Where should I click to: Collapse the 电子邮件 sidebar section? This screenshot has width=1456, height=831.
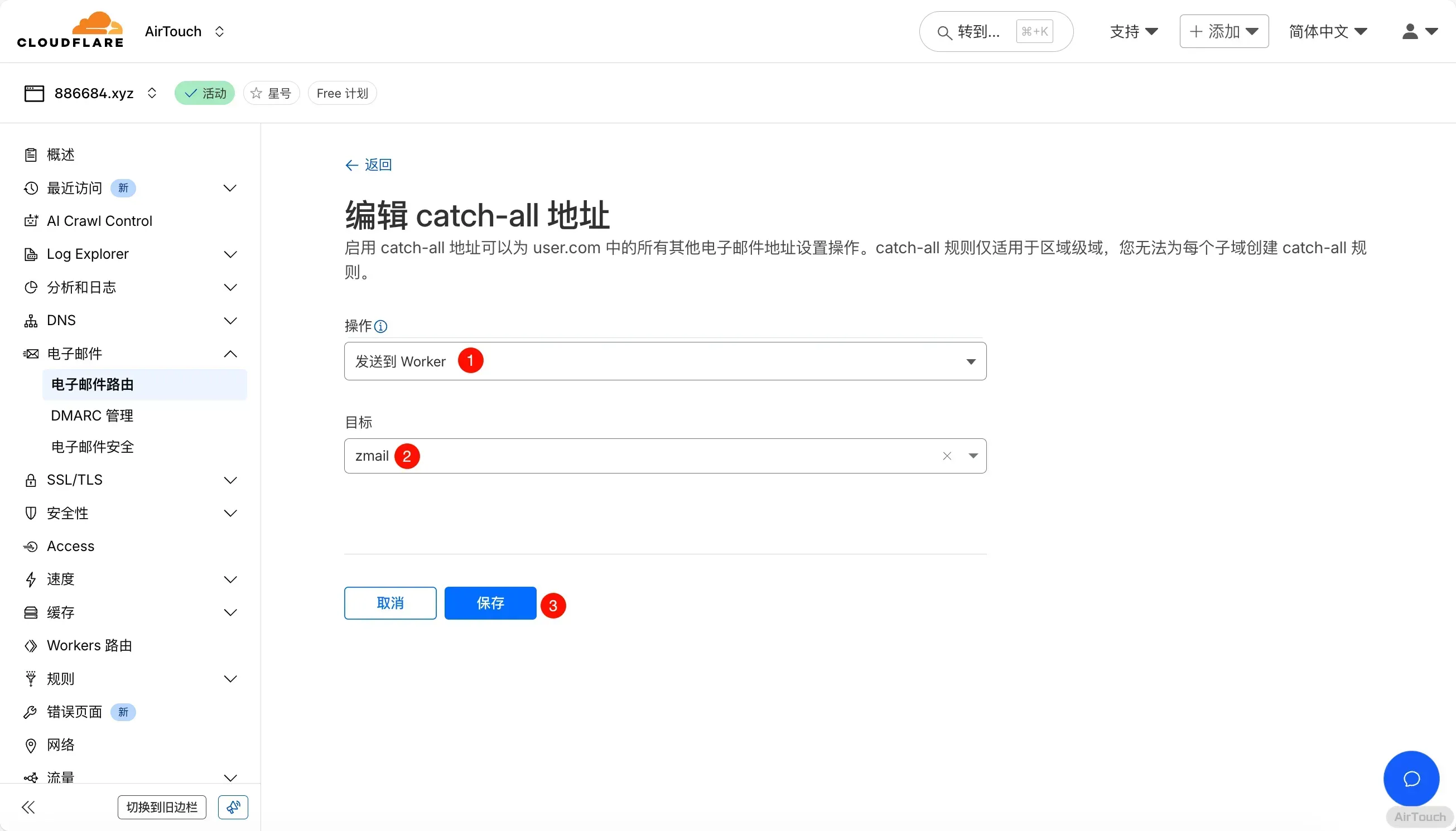point(230,354)
